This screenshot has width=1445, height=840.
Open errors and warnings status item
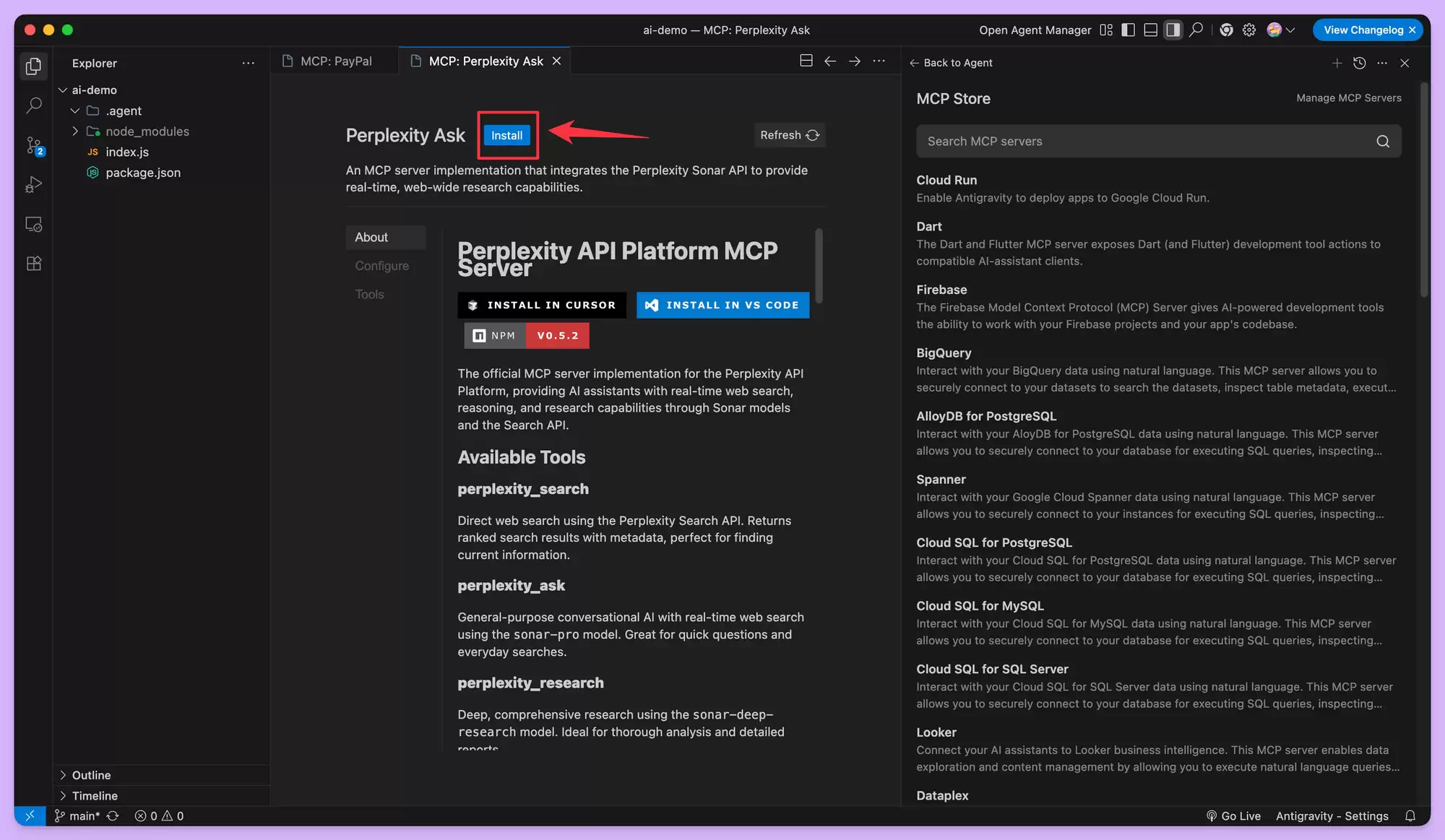click(x=159, y=815)
